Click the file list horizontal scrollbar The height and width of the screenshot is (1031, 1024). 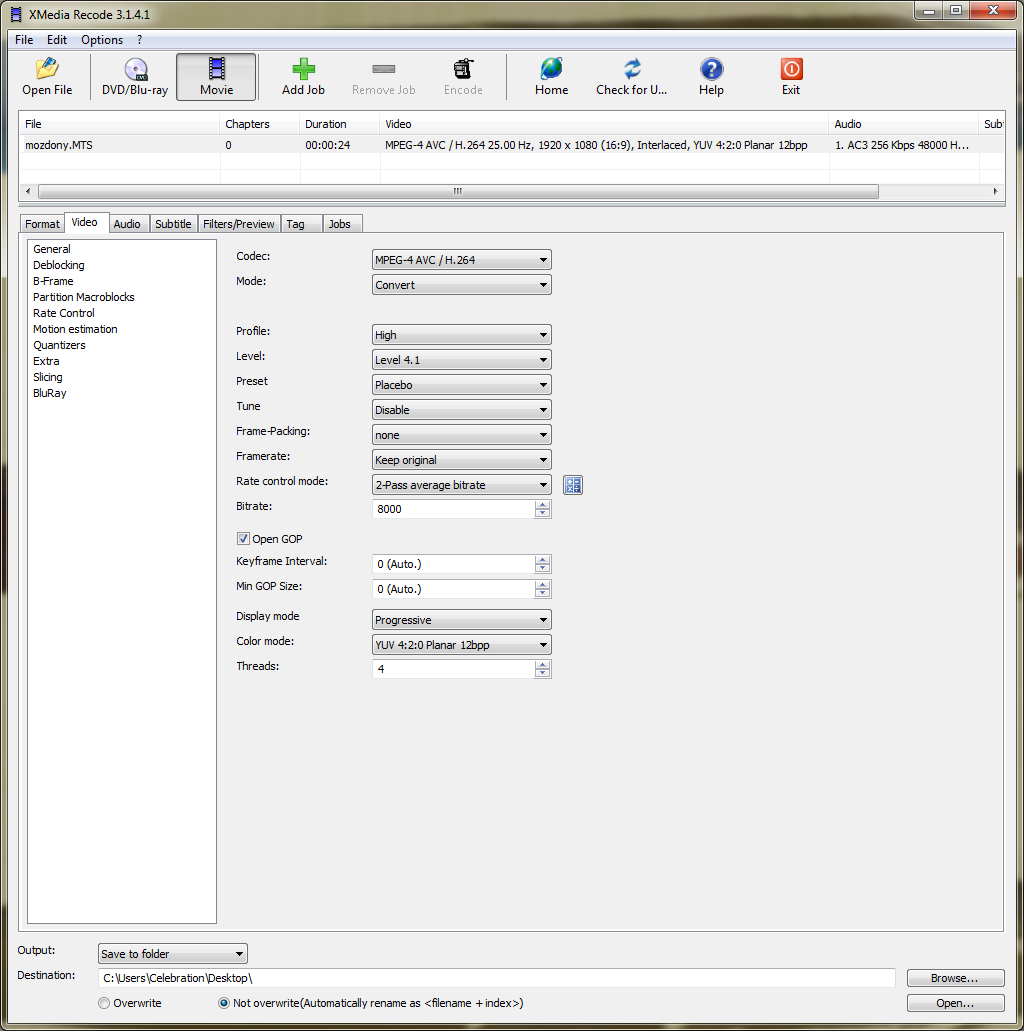coord(457,191)
